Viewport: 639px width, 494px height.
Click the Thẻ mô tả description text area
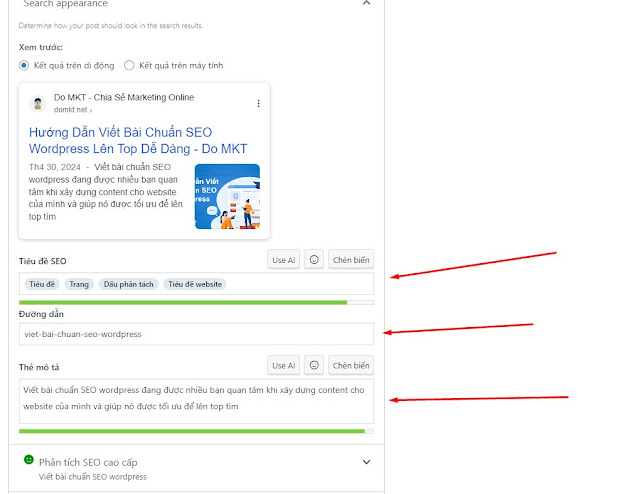(196, 401)
